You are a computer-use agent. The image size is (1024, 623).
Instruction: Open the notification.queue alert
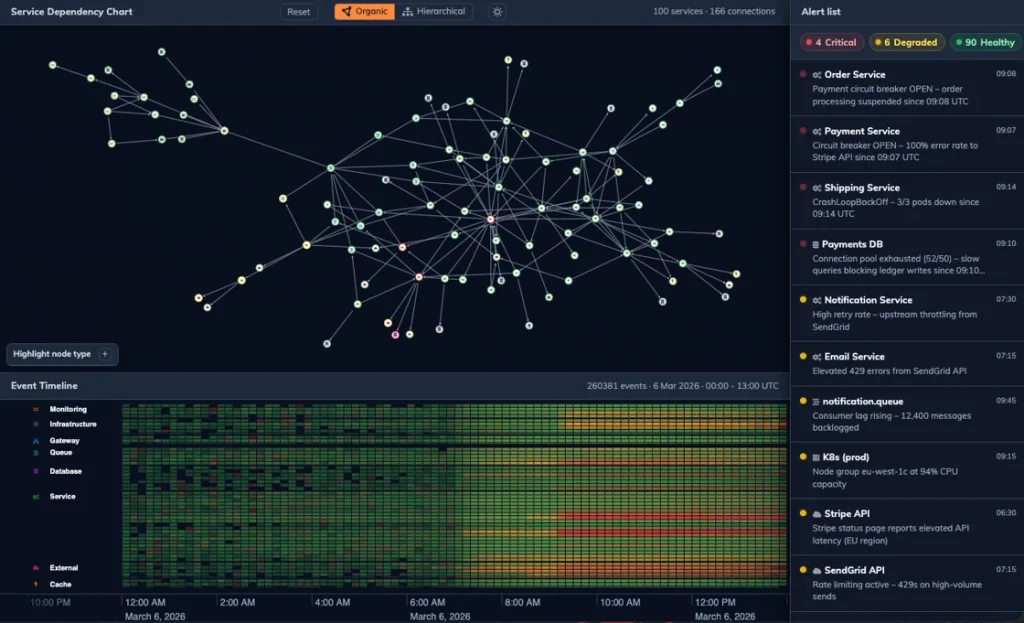click(x=907, y=414)
